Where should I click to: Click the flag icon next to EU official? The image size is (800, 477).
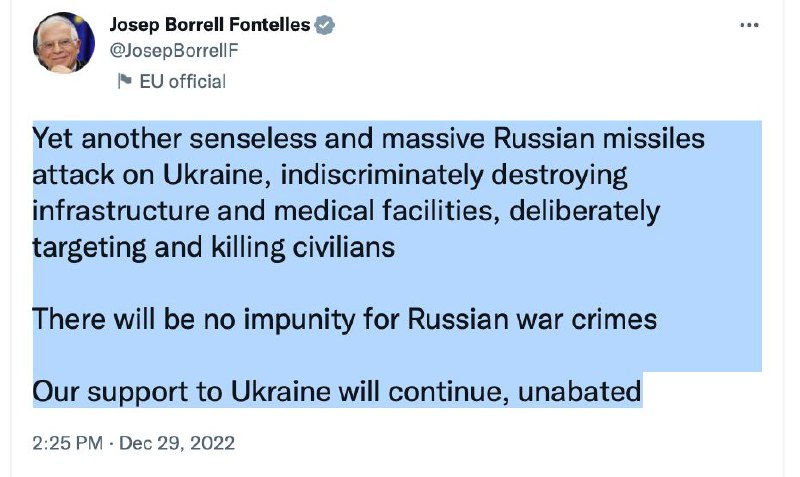click(124, 82)
